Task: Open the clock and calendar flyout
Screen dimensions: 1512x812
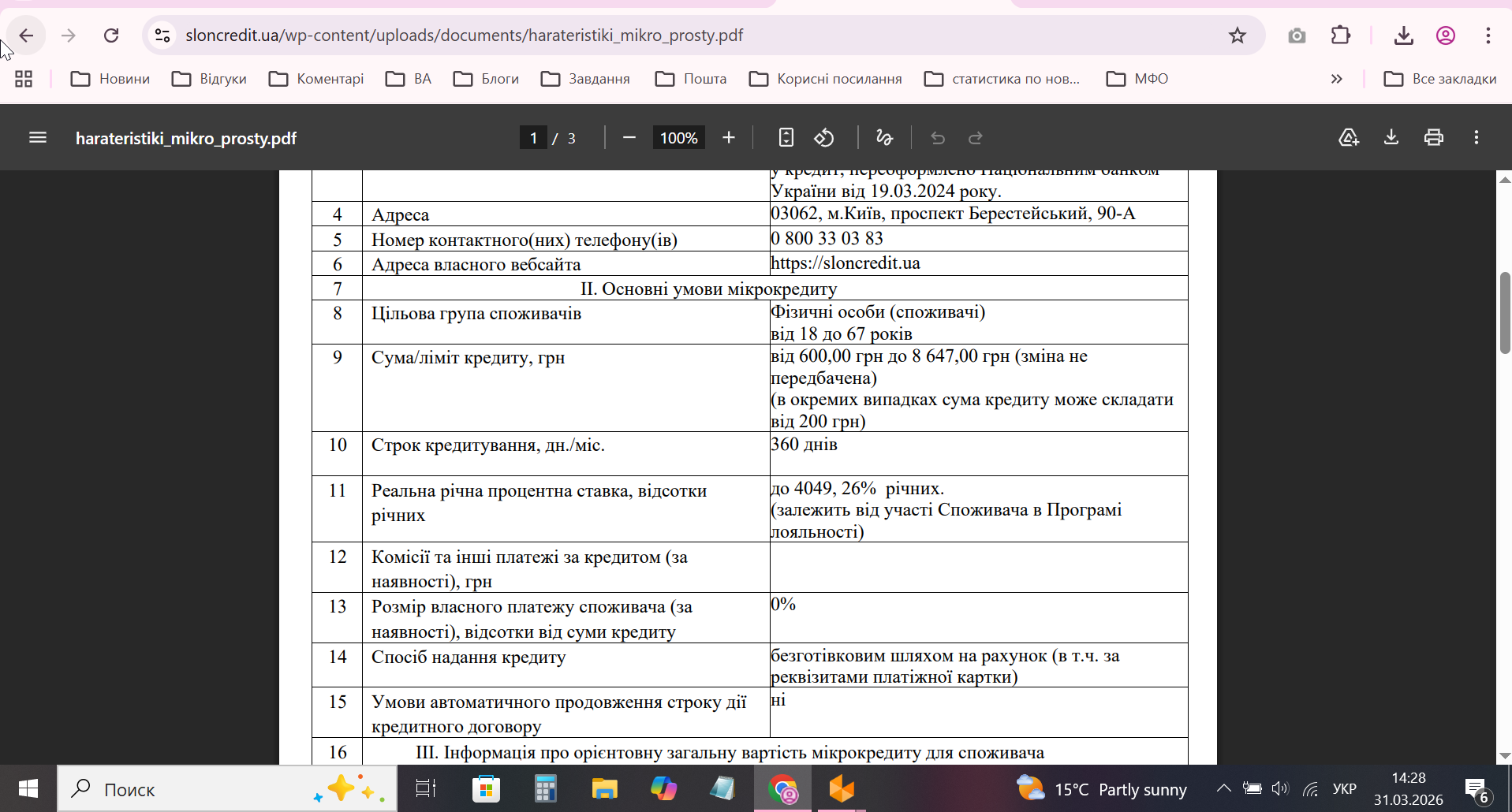Action: click(x=1409, y=788)
